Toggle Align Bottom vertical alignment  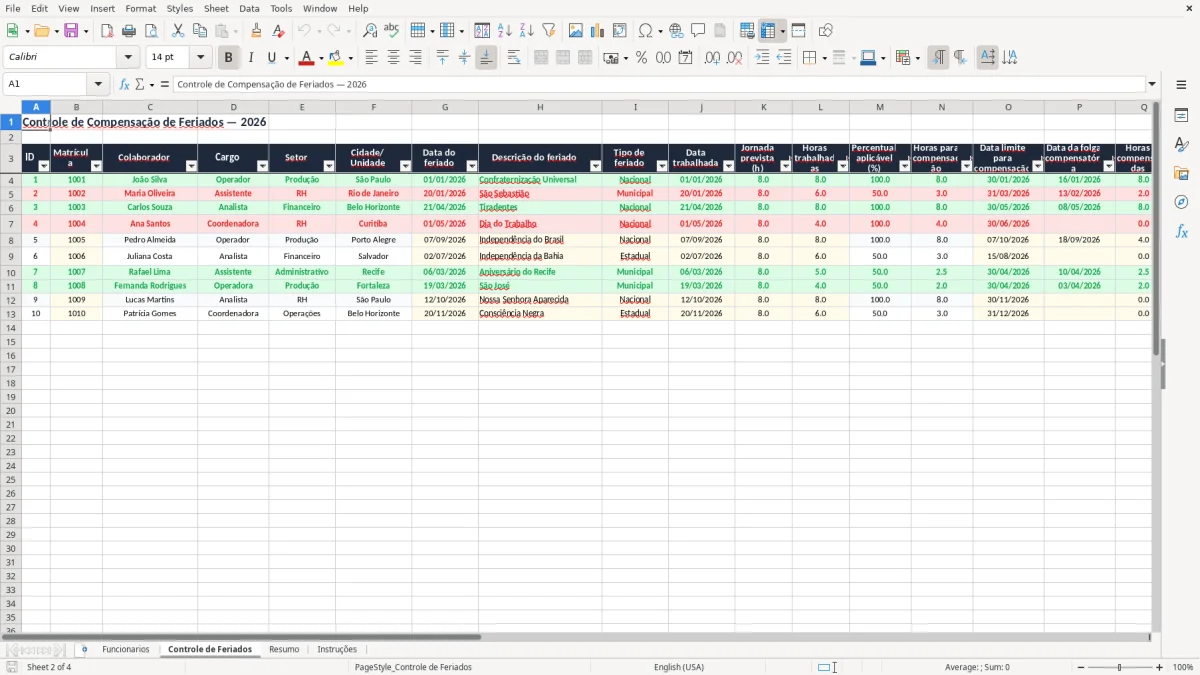pyautogui.click(x=486, y=58)
